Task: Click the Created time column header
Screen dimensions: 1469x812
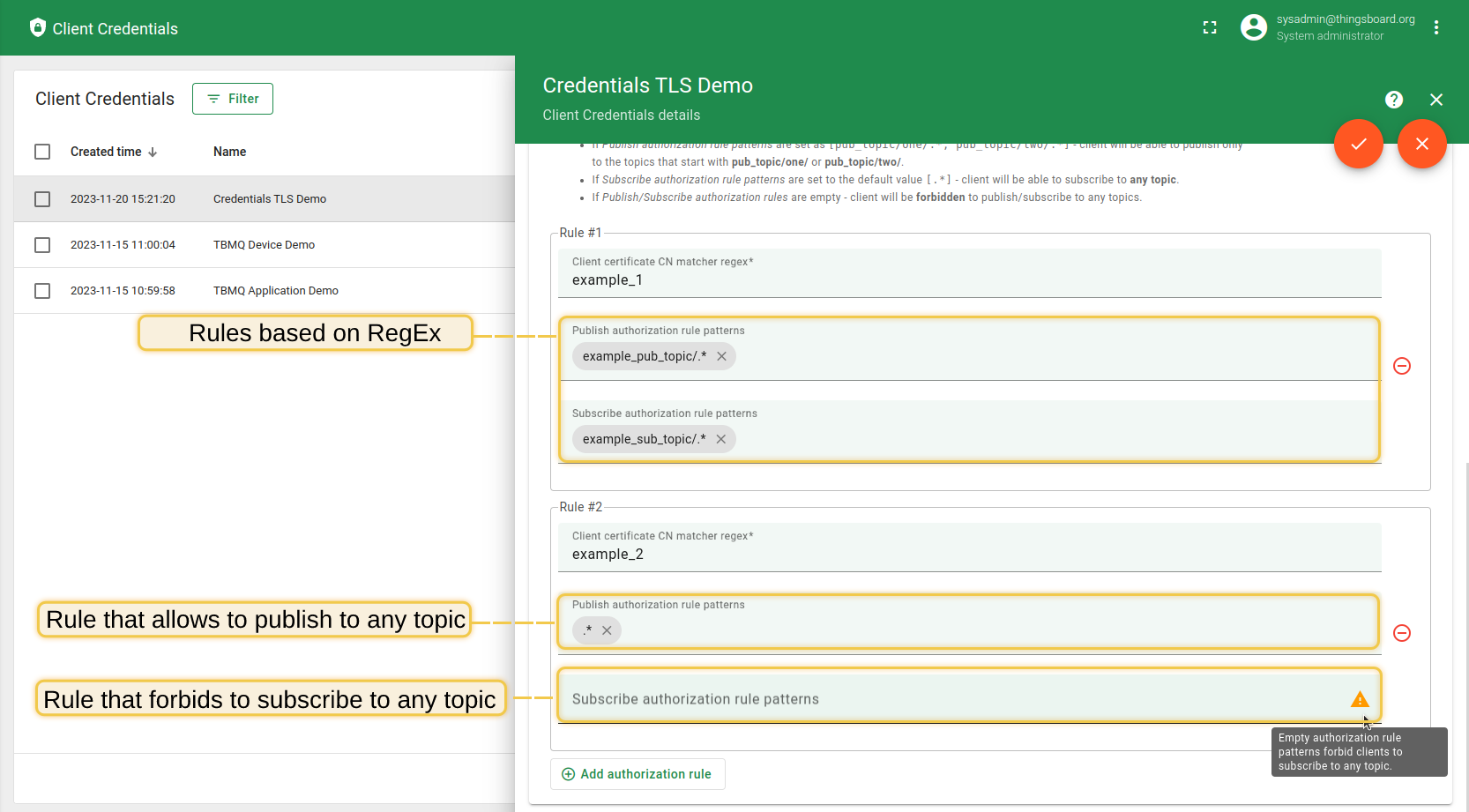Action: coord(106,152)
